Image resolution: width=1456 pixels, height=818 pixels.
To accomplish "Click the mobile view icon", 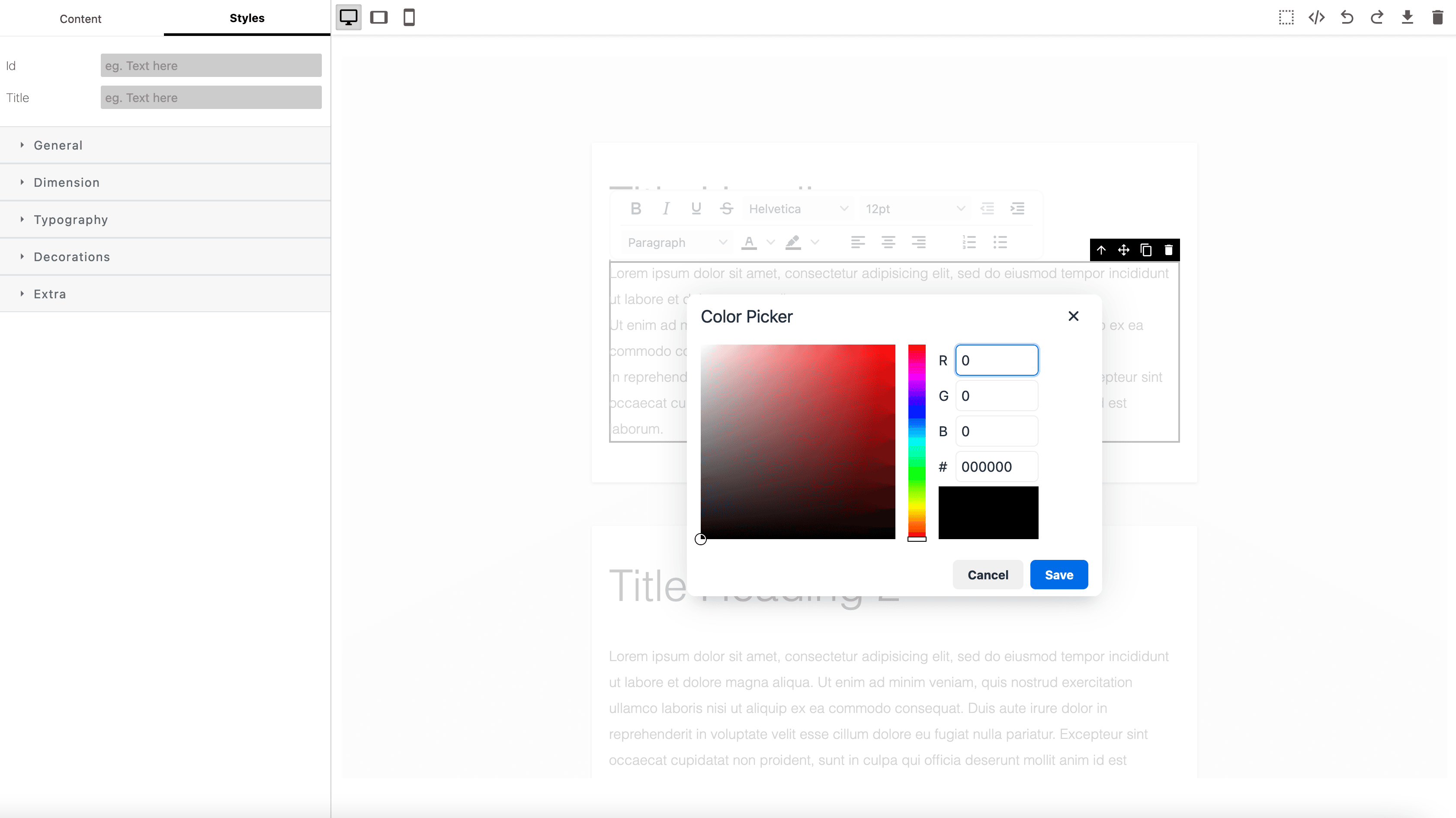I will pyautogui.click(x=410, y=17).
